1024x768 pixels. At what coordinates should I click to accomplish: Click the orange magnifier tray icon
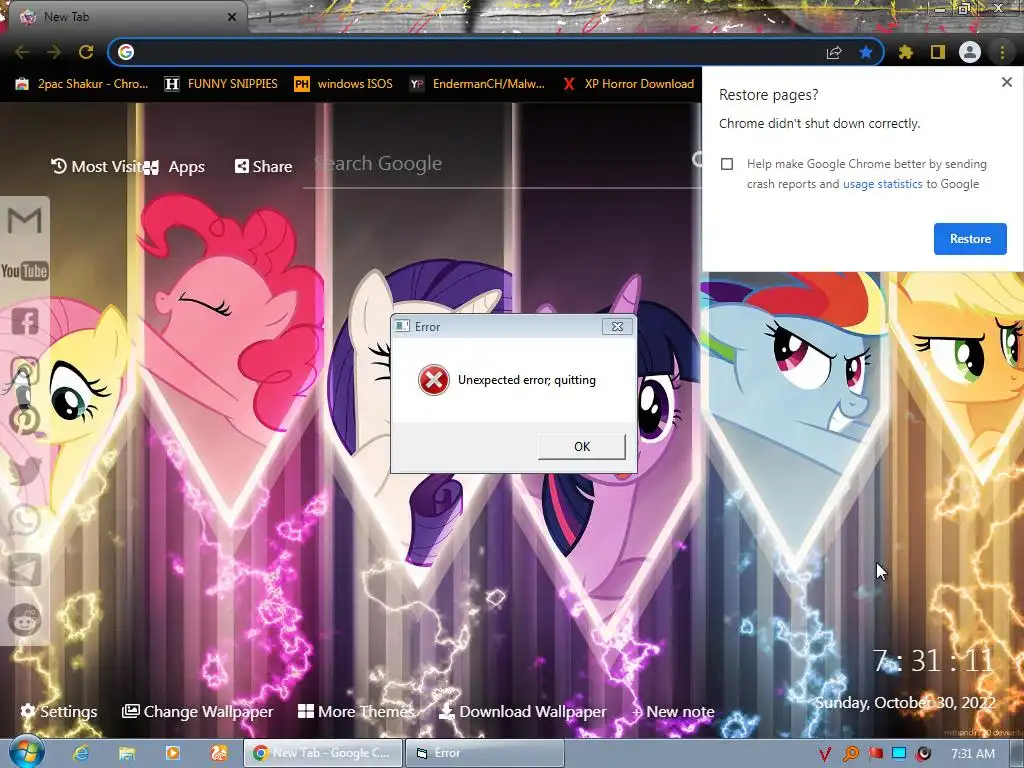pyautogui.click(x=850, y=754)
